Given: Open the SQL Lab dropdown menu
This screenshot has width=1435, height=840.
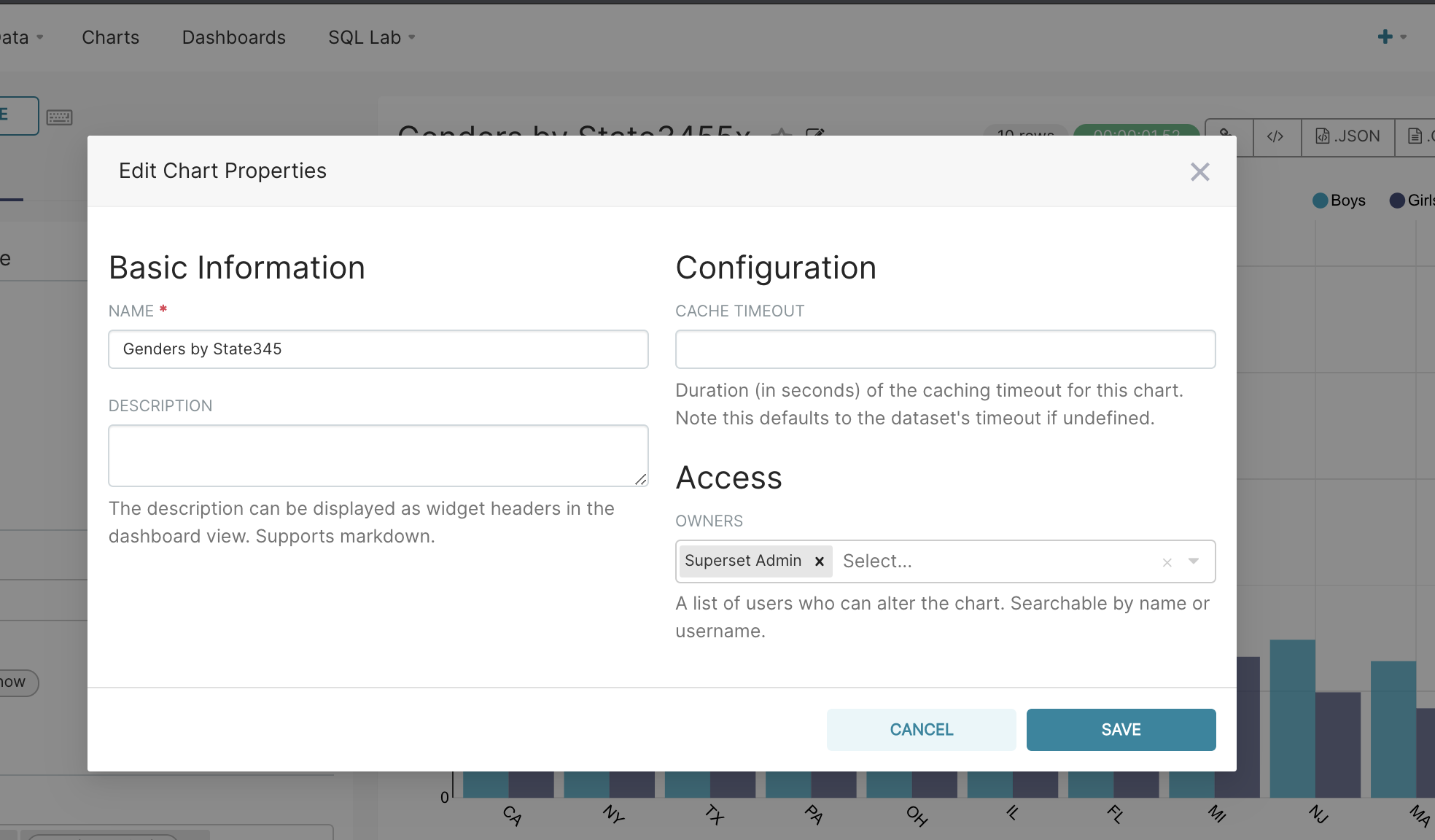Looking at the screenshot, I should point(371,37).
